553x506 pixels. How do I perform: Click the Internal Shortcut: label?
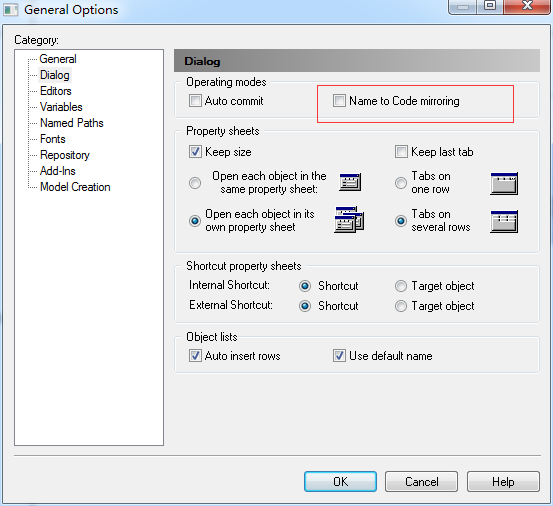[229, 285]
